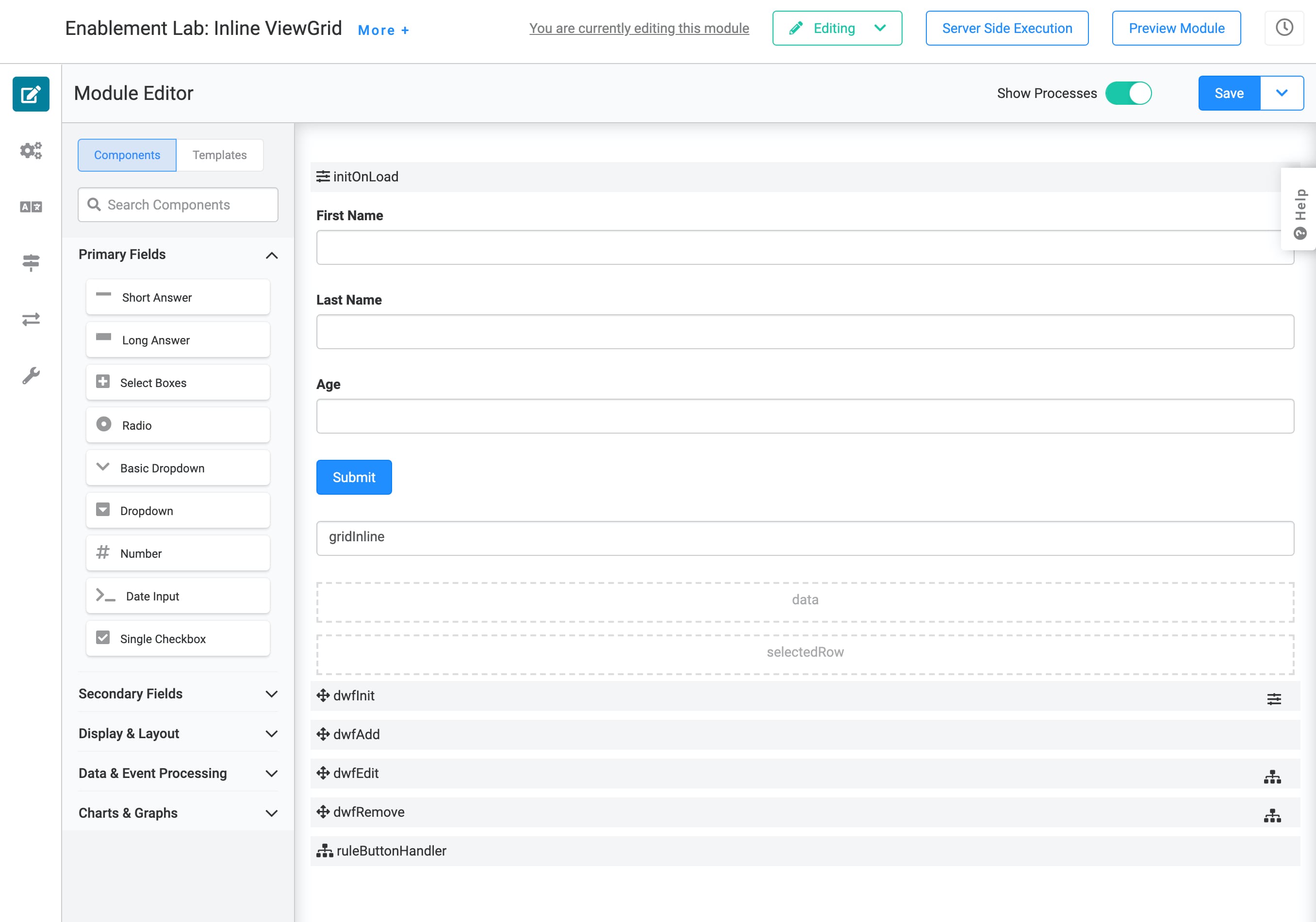Open the Module Editor sidebar icon
Screen dimensions: 1316x922
click(31, 94)
